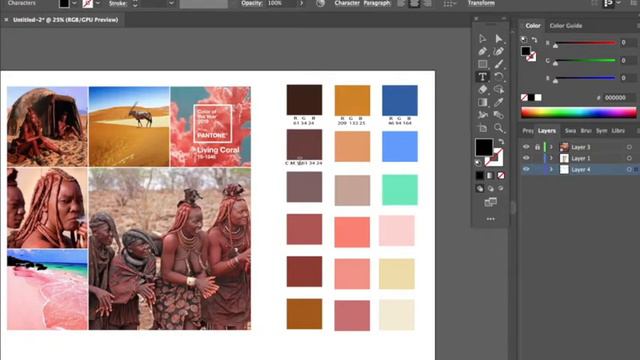Switch to the Color panel tab
The width and height of the screenshot is (640, 360).
533,26
